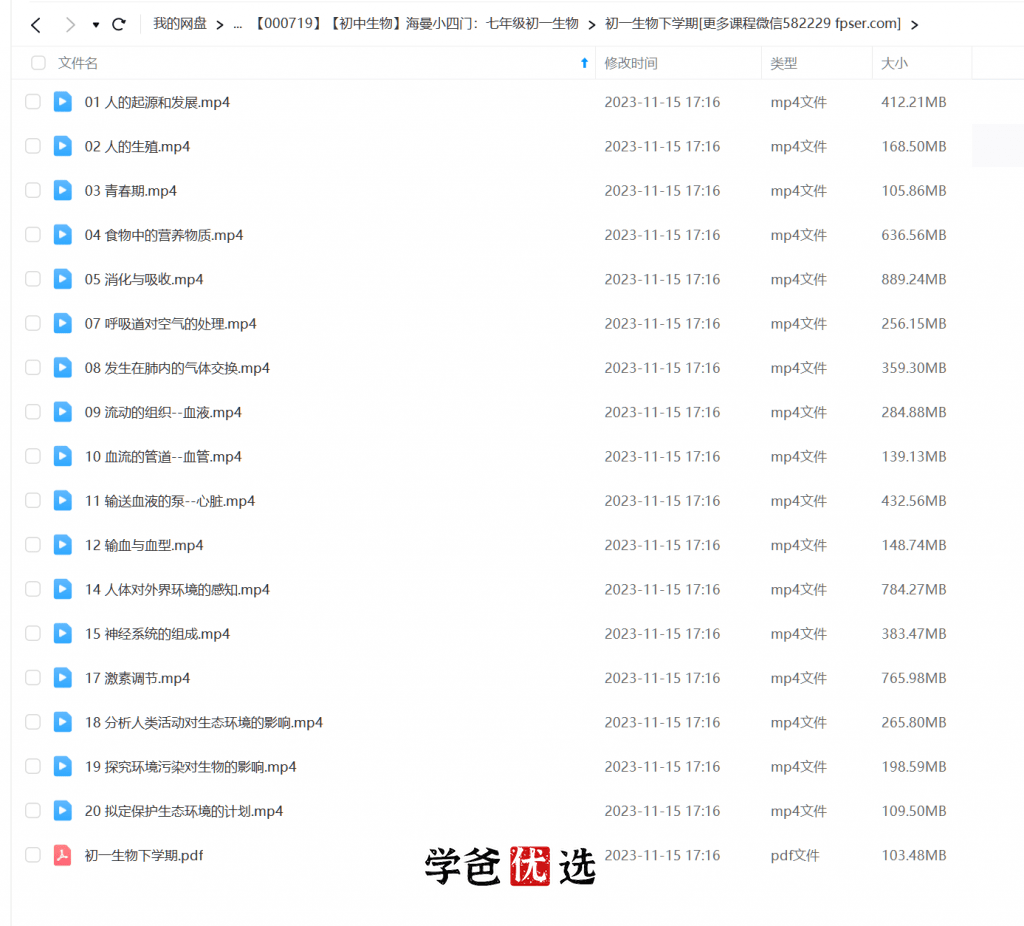Sort by 修改时间 column header
The width and height of the screenshot is (1024, 926).
coord(630,63)
